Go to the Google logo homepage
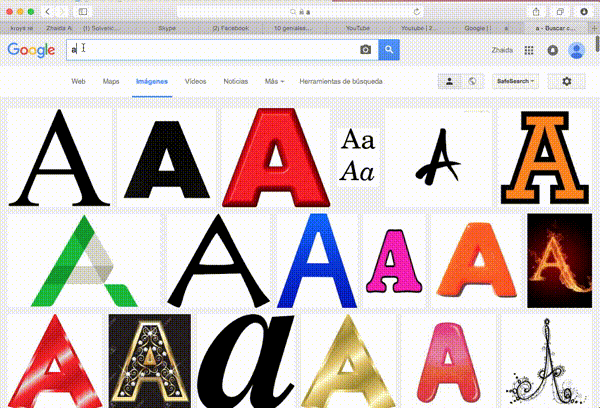 [x=31, y=50]
